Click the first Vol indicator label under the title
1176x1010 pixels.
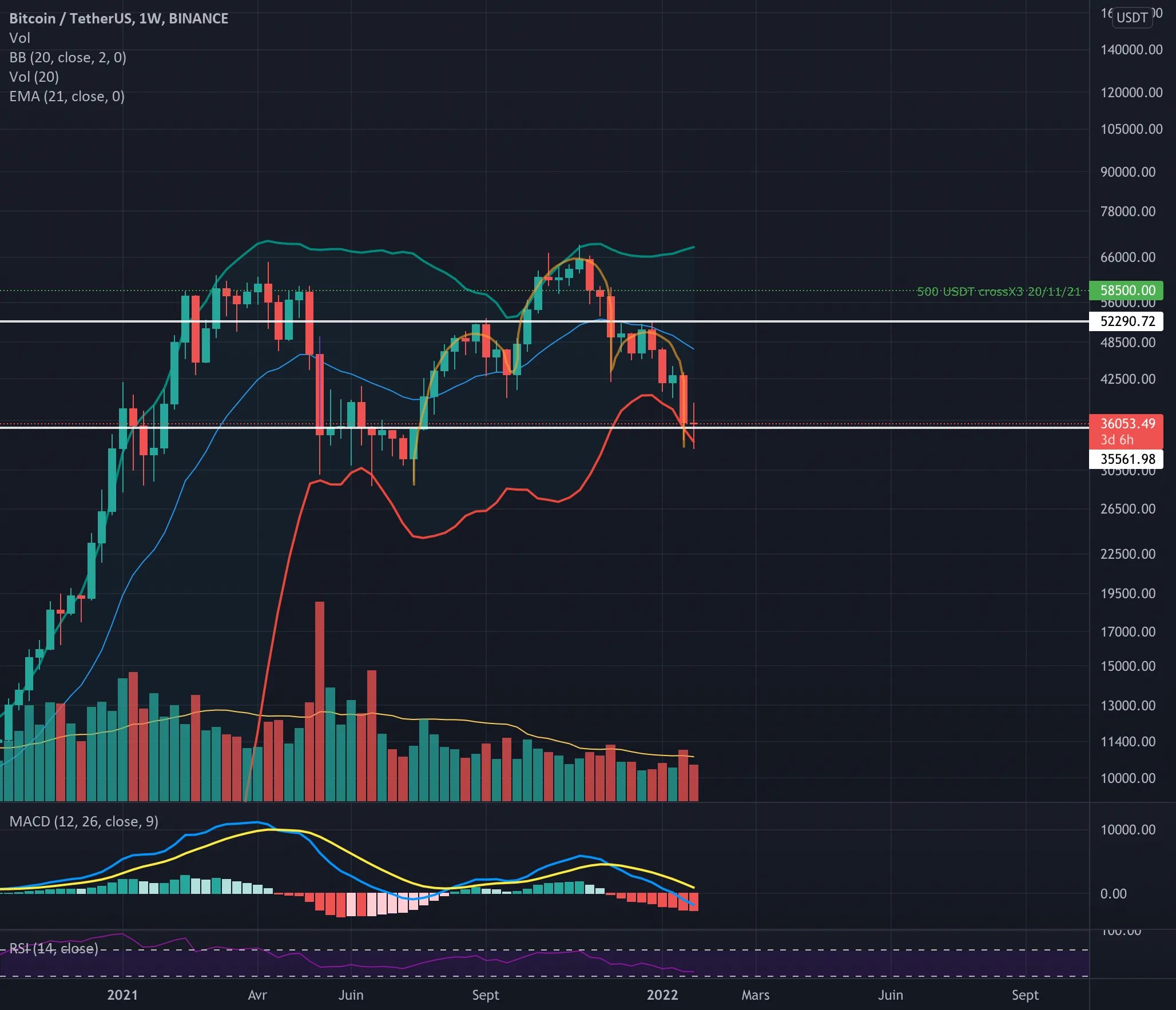pyautogui.click(x=19, y=38)
